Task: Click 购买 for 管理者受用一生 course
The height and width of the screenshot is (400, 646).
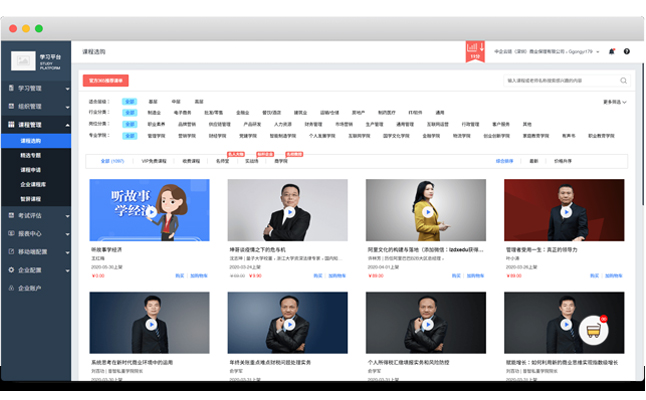Action: point(594,276)
